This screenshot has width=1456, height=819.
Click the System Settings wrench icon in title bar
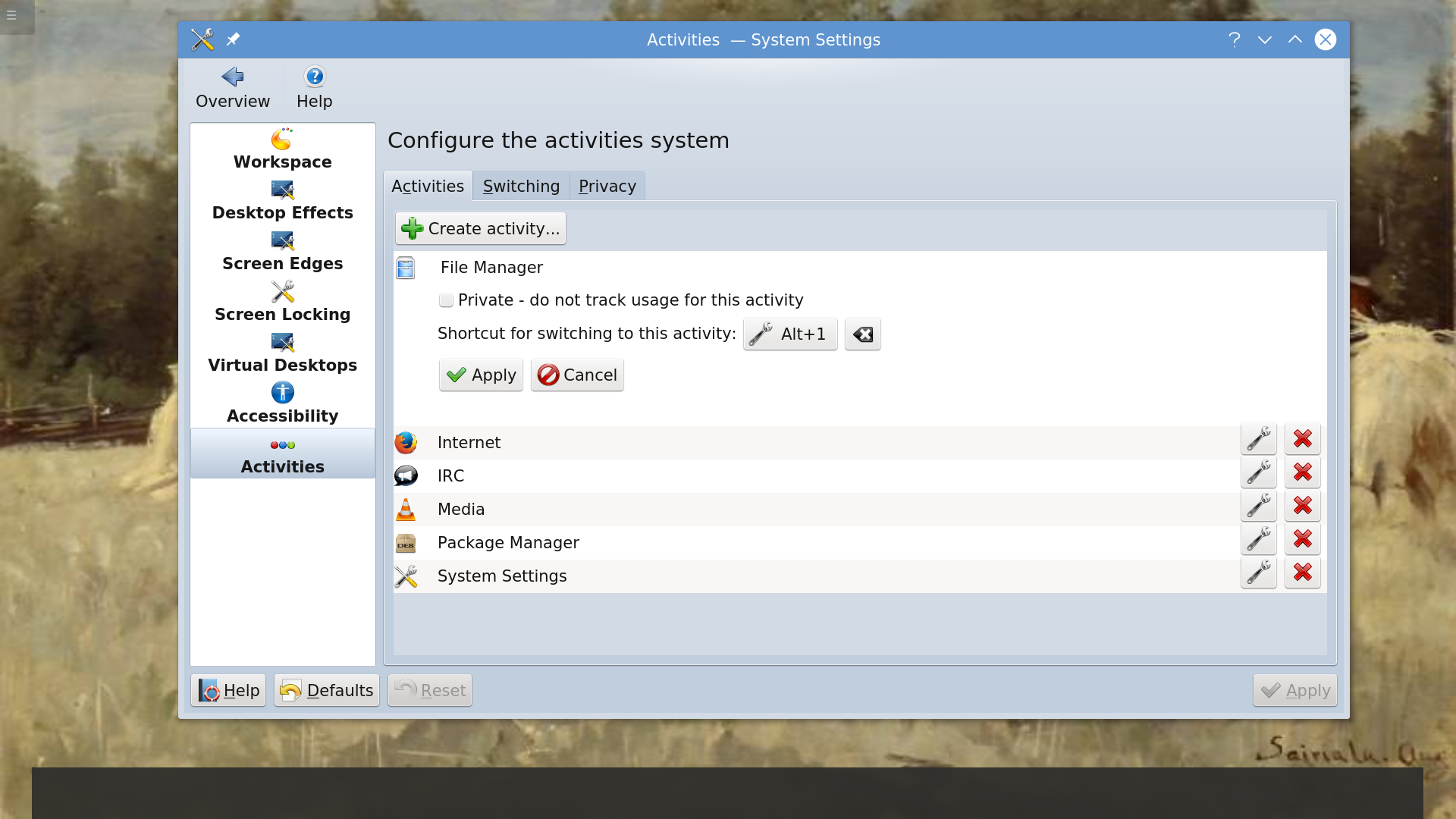(x=202, y=39)
